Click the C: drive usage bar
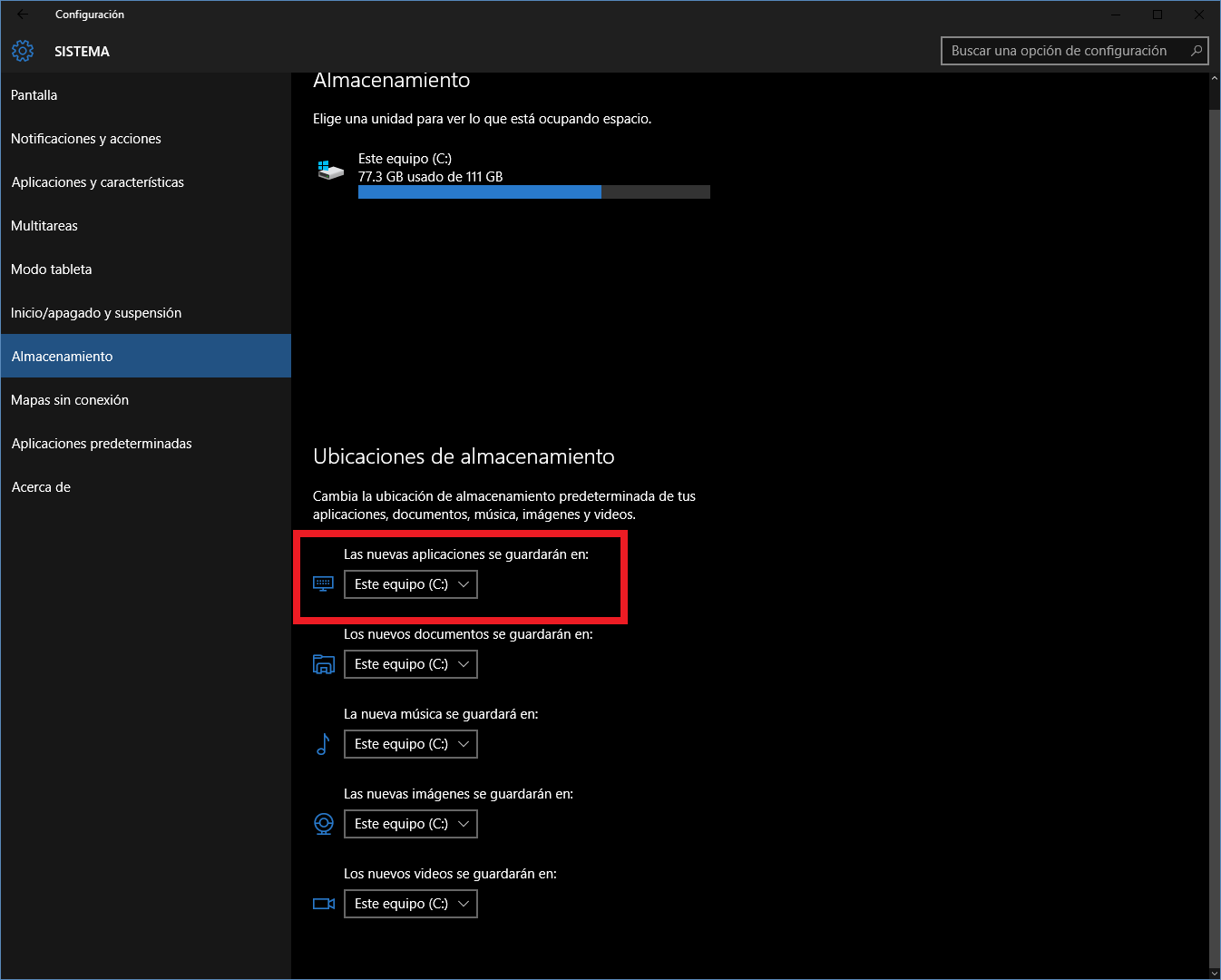This screenshot has width=1221, height=980. point(533,192)
